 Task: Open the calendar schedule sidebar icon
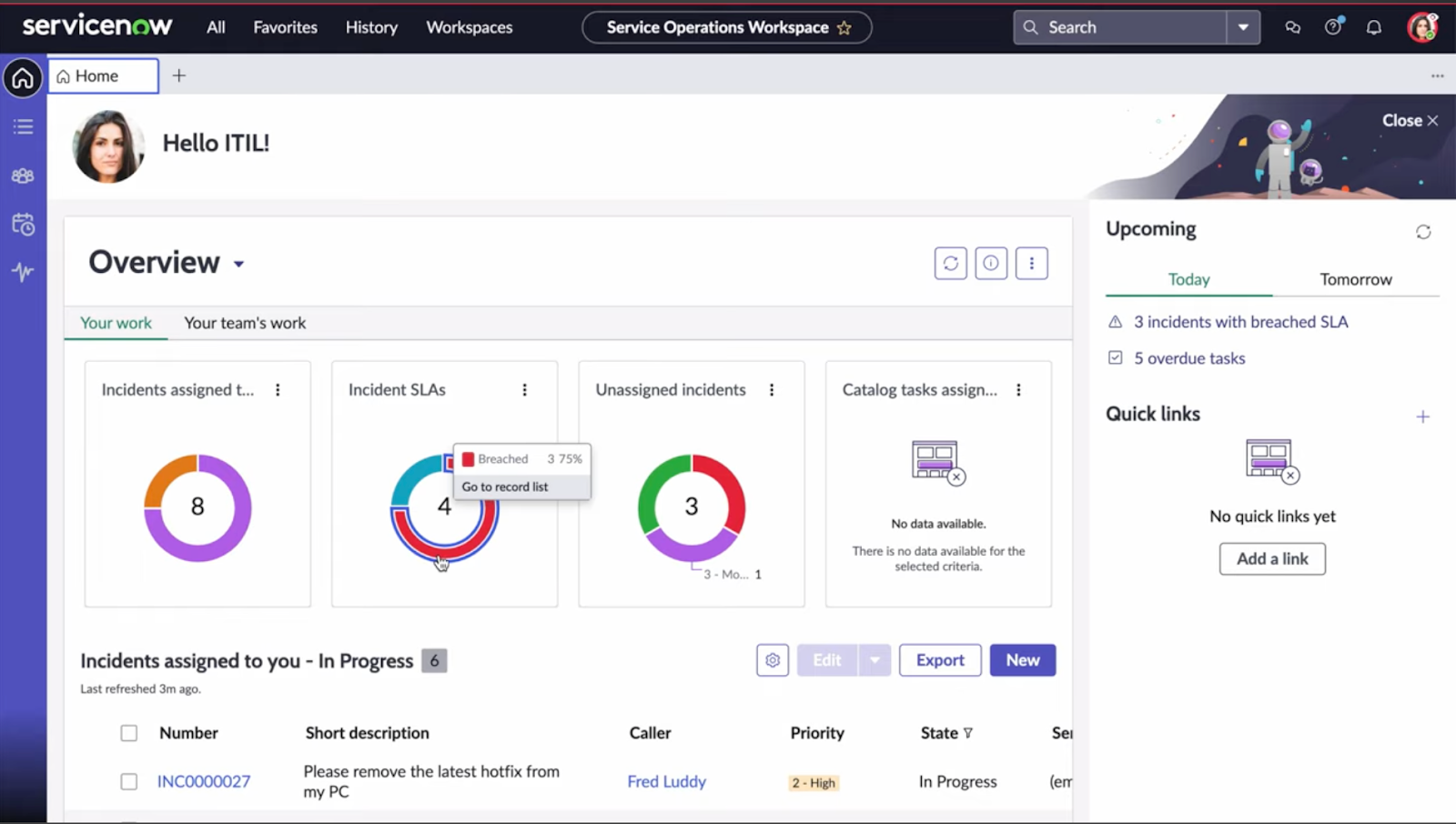coord(23,224)
